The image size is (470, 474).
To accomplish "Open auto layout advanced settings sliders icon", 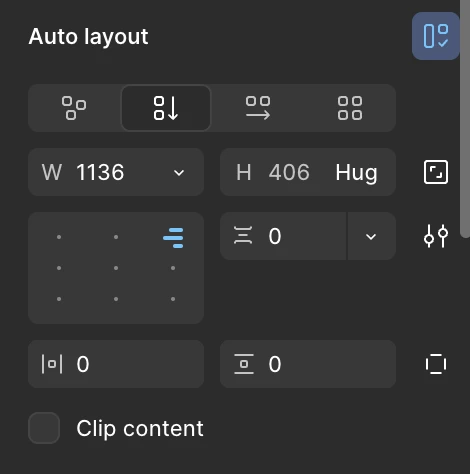I will [x=436, y=236].
